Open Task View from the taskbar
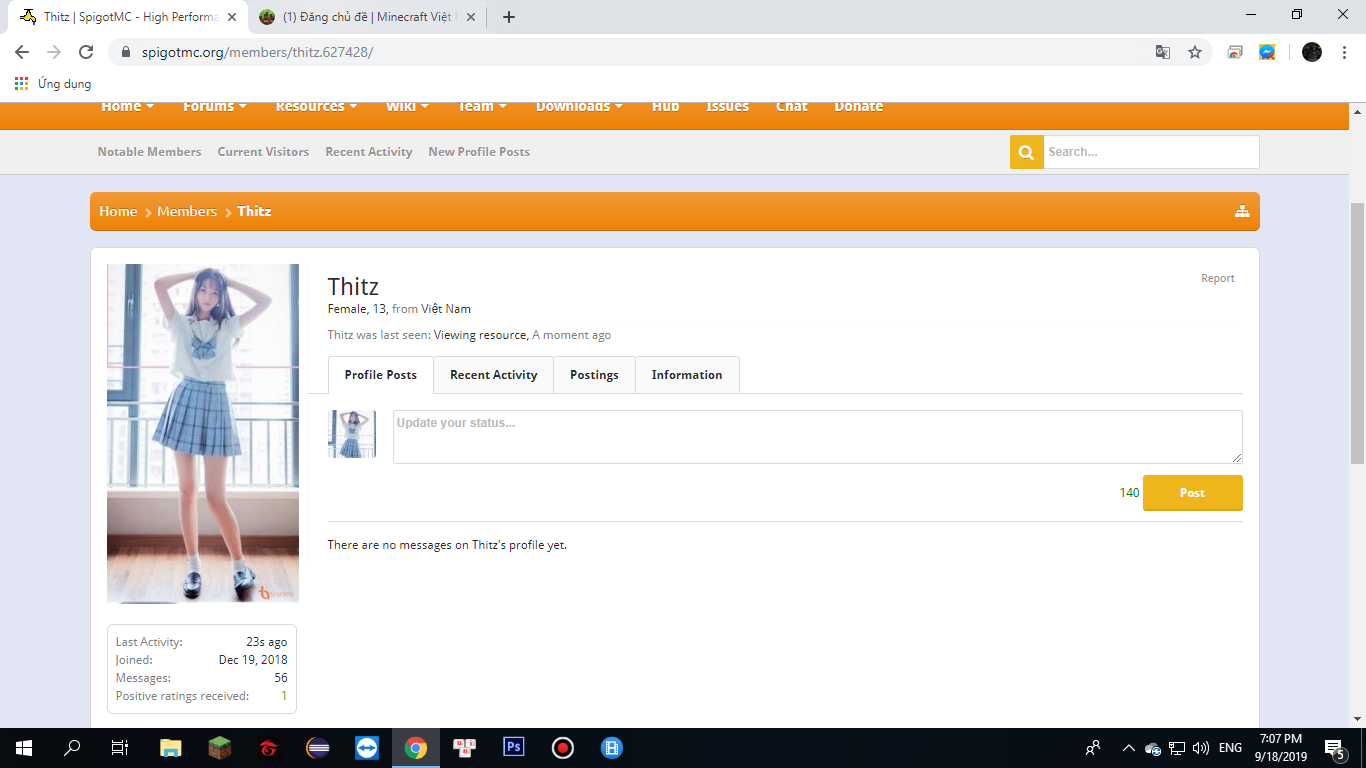The height and width of the screenshot is (768, 1366). (x=119, y=747)
